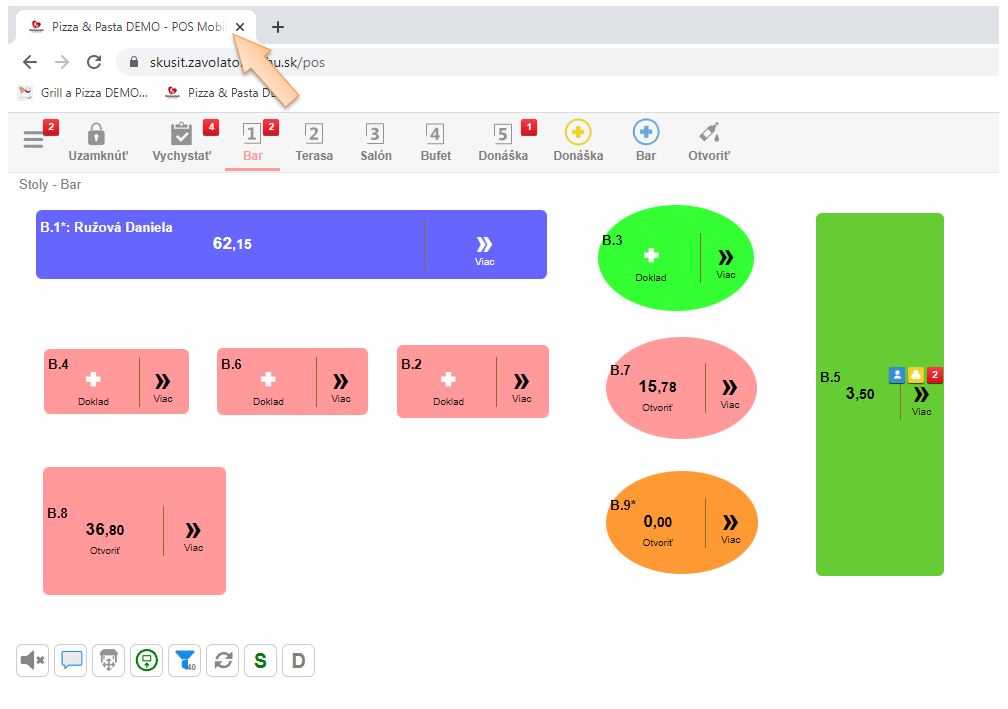Expand Viac options for table B.7
1008x709 pixels.
[730, 390]
